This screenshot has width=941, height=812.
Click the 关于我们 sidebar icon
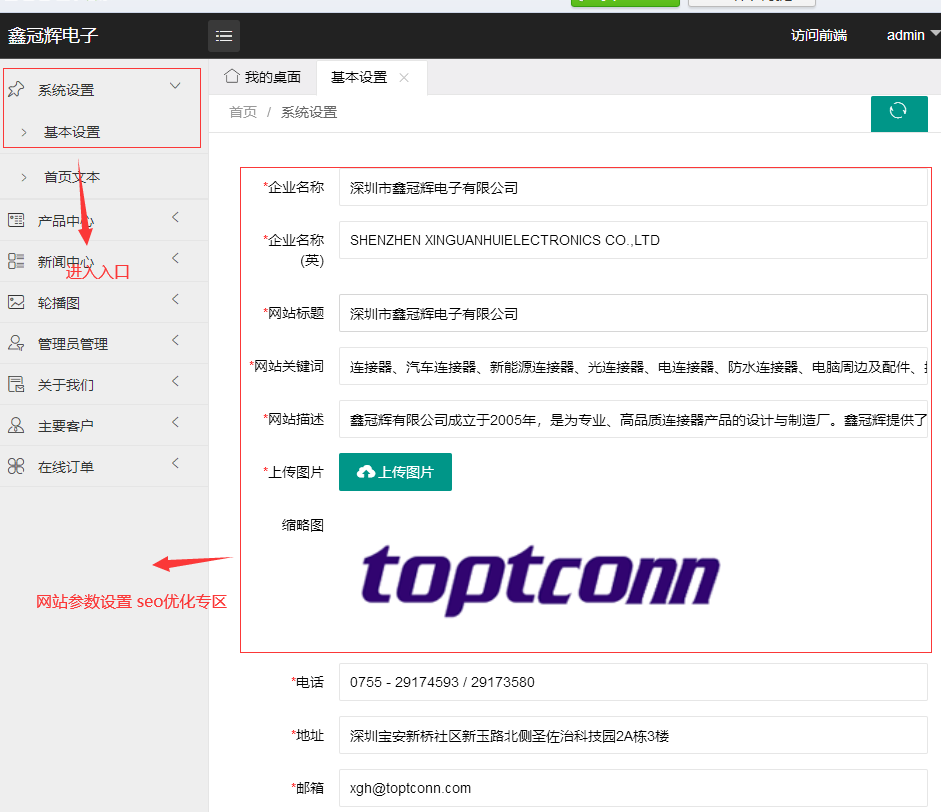16,384
